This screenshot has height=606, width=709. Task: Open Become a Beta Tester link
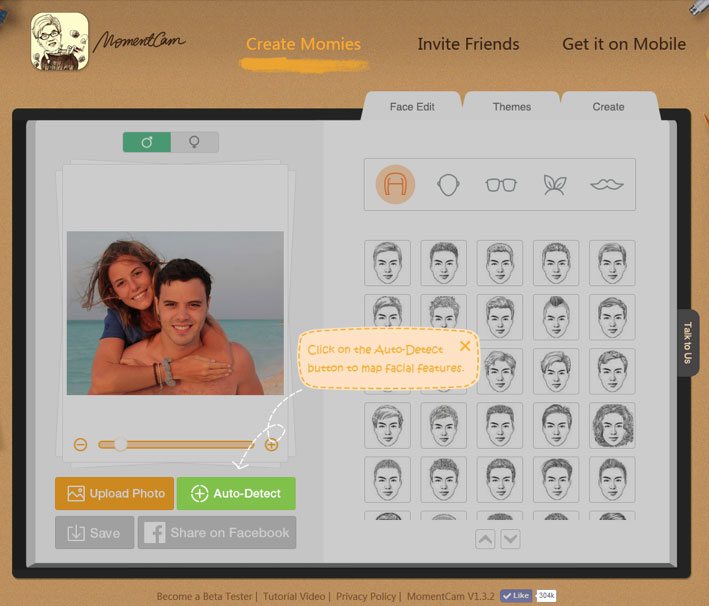click(x=204, y=596)
